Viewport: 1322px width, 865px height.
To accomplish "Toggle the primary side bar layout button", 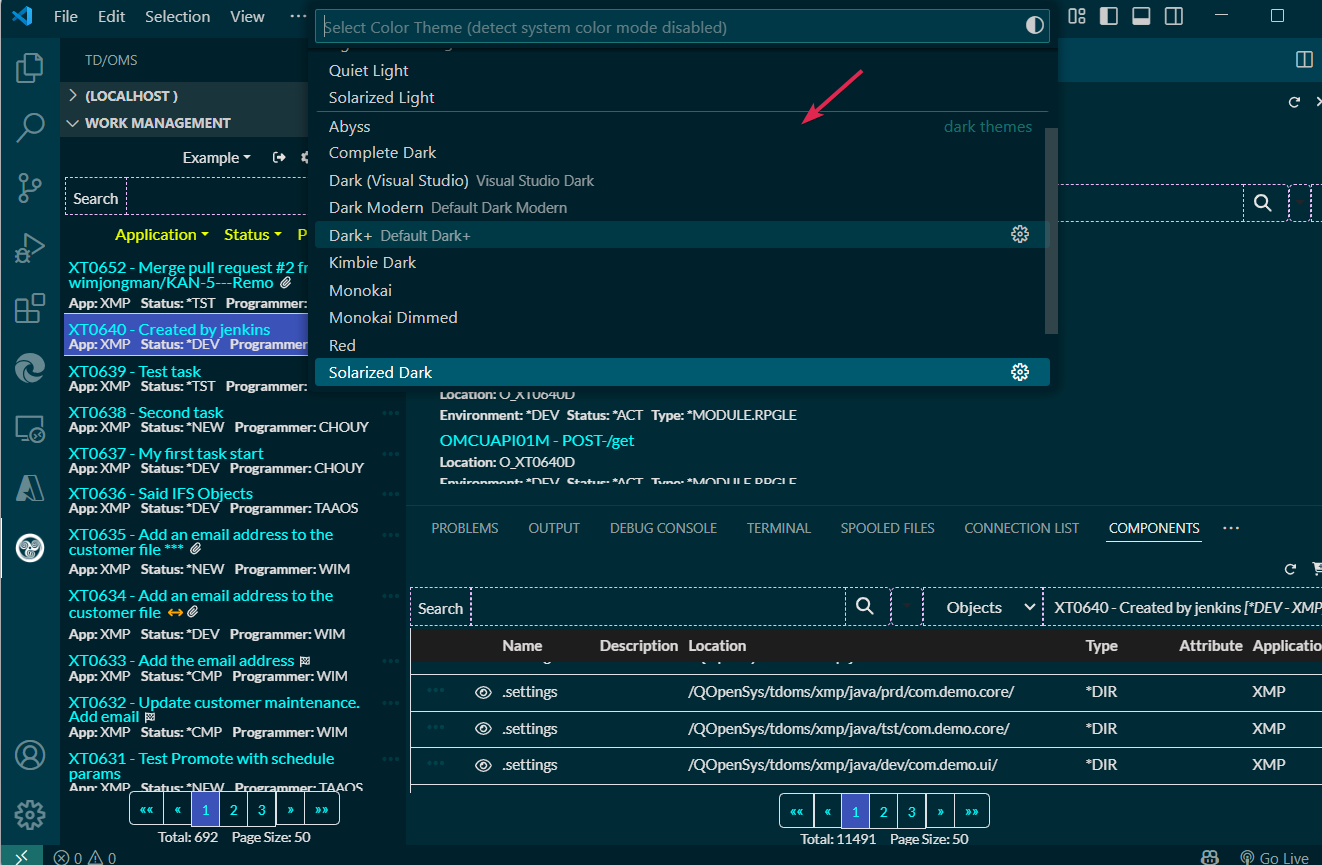I will pyautogui.click(x=1108, y=16).
